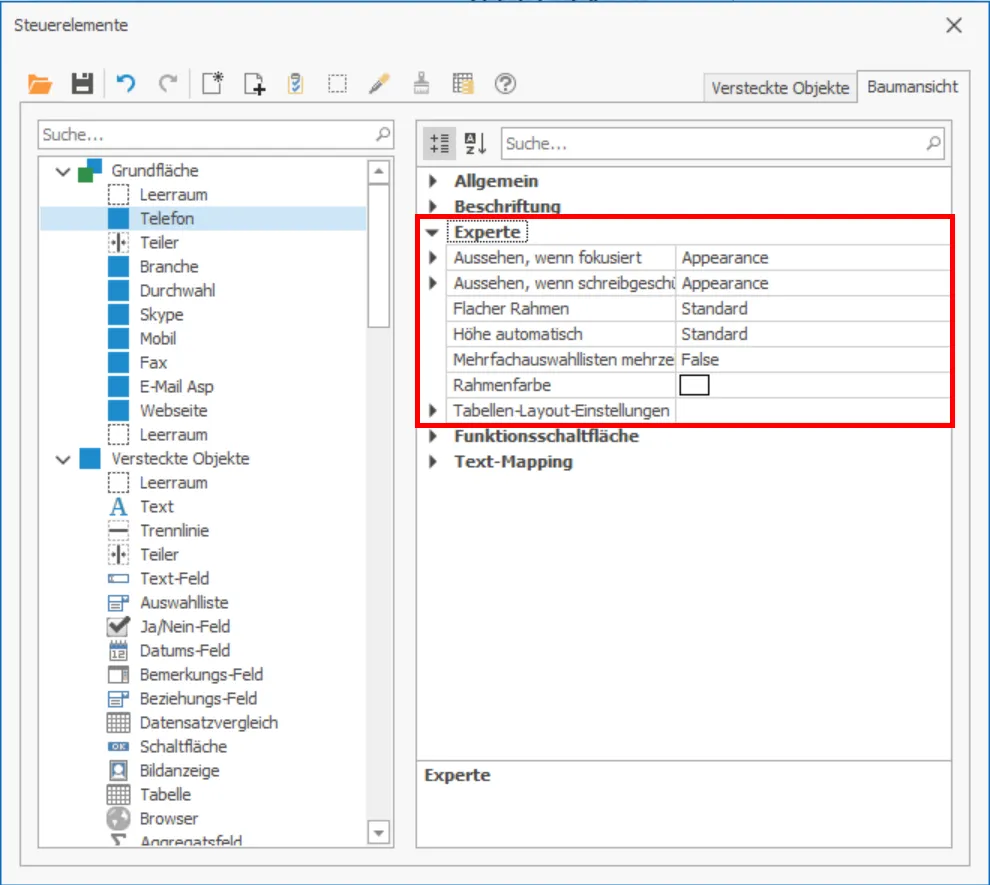This screenshot has height=885, width=990.
Task: Select Mobil in the tree
Action: (x=158, y=338)
